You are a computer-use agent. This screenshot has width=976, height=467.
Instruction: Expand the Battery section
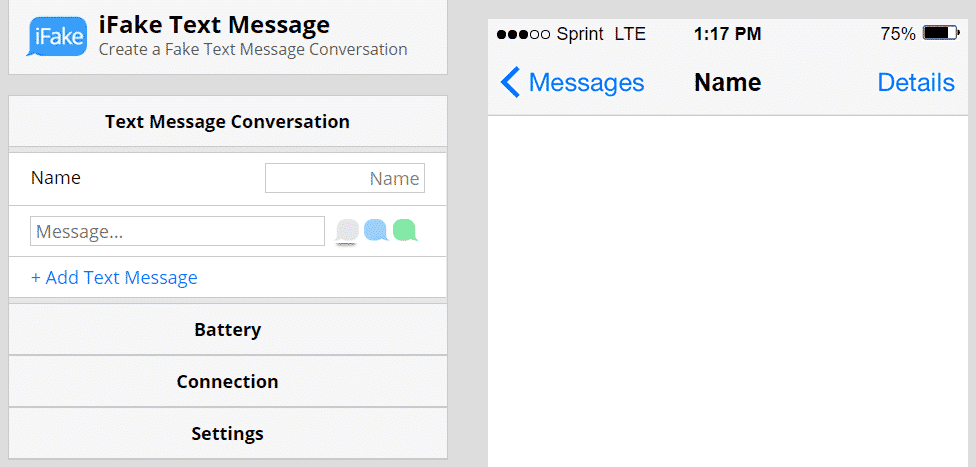coord(227,330)
